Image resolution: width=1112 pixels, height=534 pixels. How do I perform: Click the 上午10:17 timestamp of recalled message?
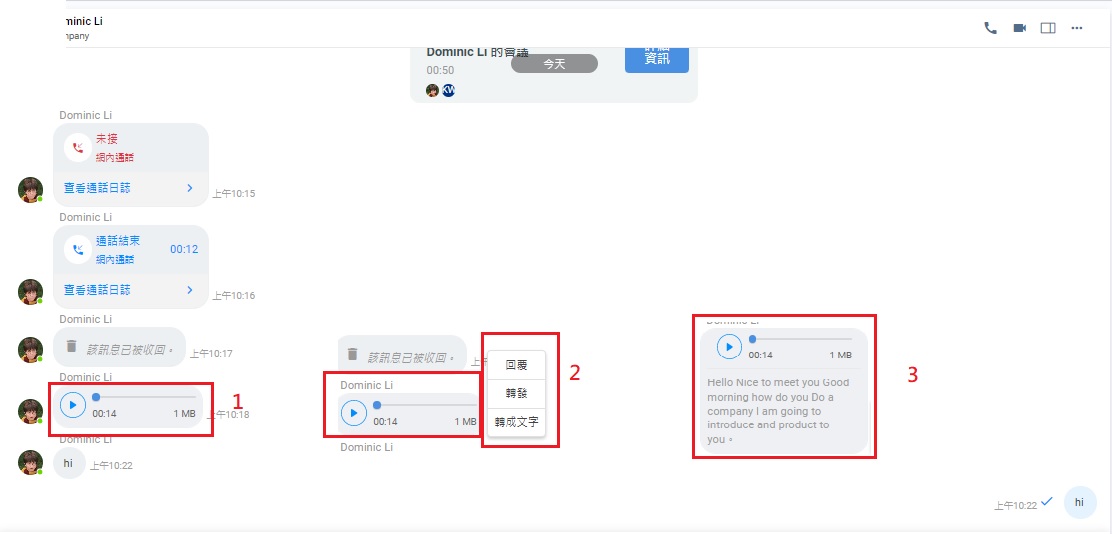click(211, 353)
